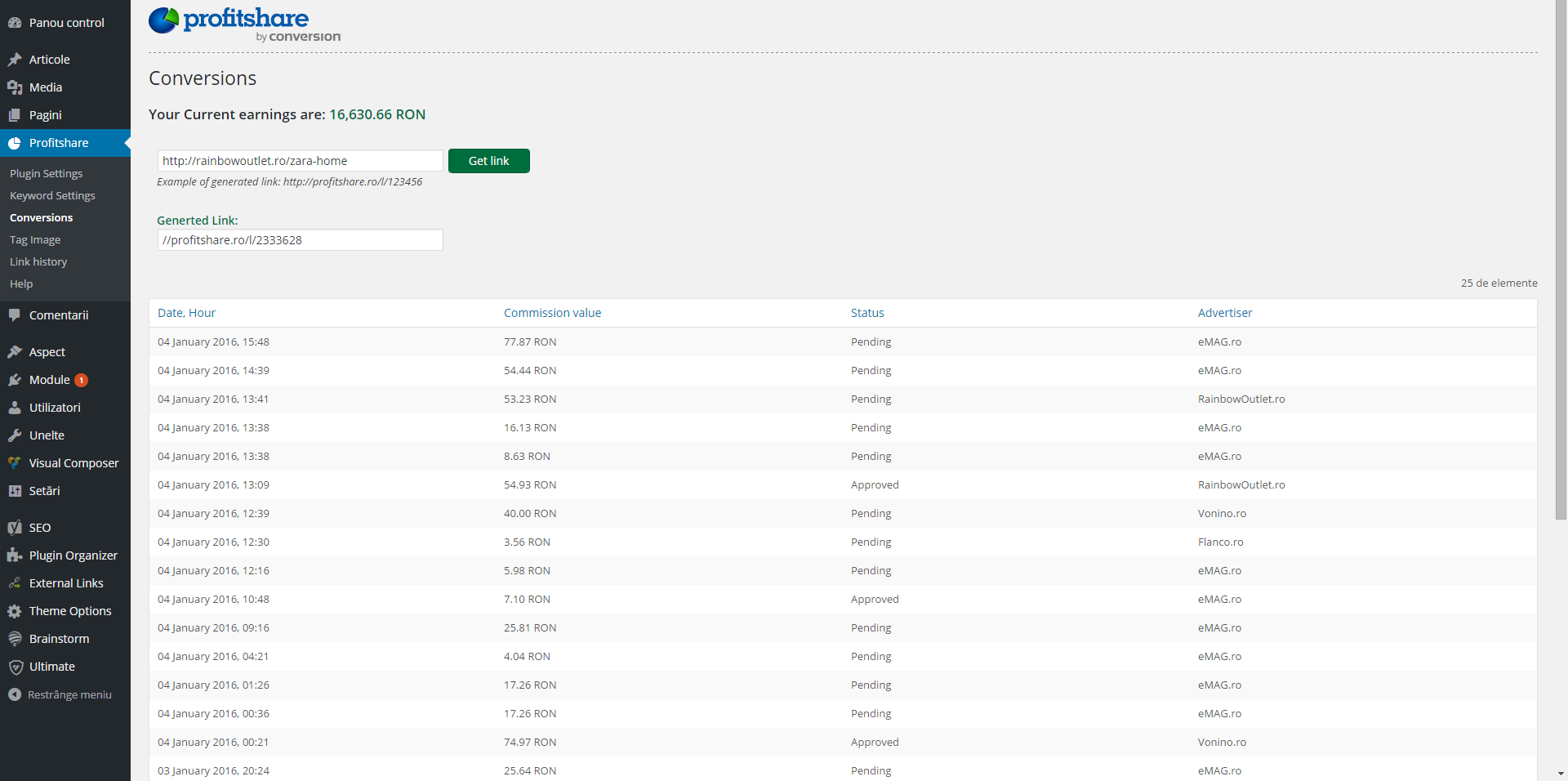This screenshot has width=1568, height=781.
Task: Click the date 03 January 2016, 20:24
Action: click(213, 771)
